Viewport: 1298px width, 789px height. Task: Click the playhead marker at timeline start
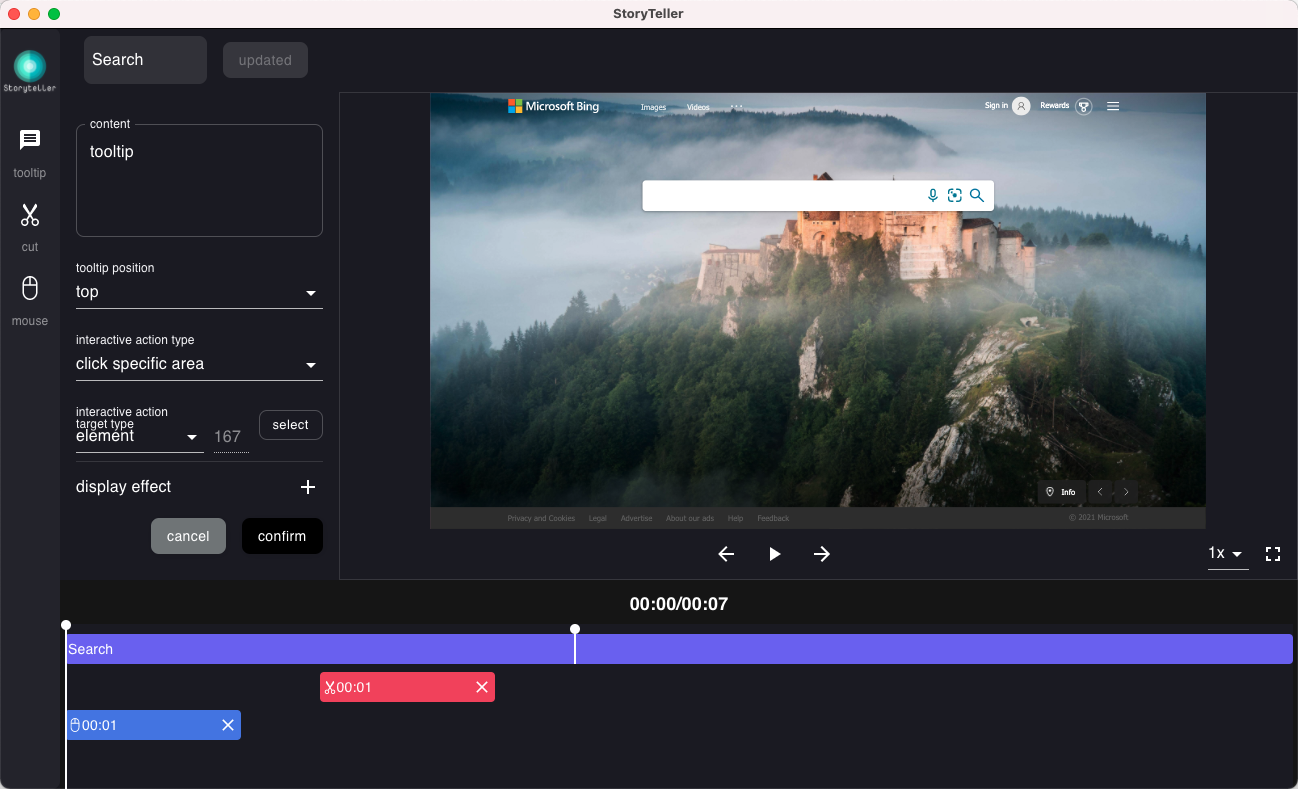(x=66, y=626)
